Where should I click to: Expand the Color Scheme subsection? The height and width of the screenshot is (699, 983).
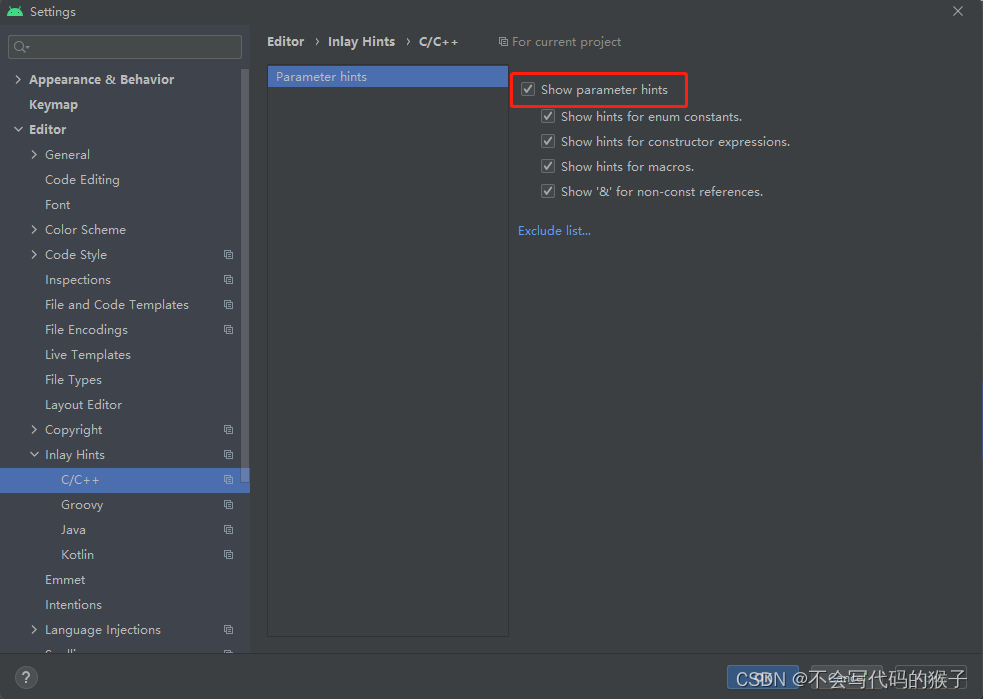pyautogui.click(x=34, y=229)
